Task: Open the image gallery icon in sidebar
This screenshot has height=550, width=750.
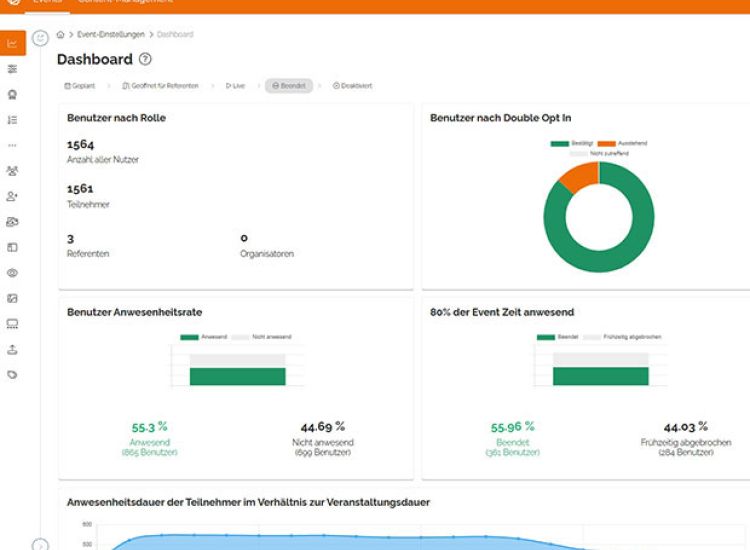Action: point(12,298)
